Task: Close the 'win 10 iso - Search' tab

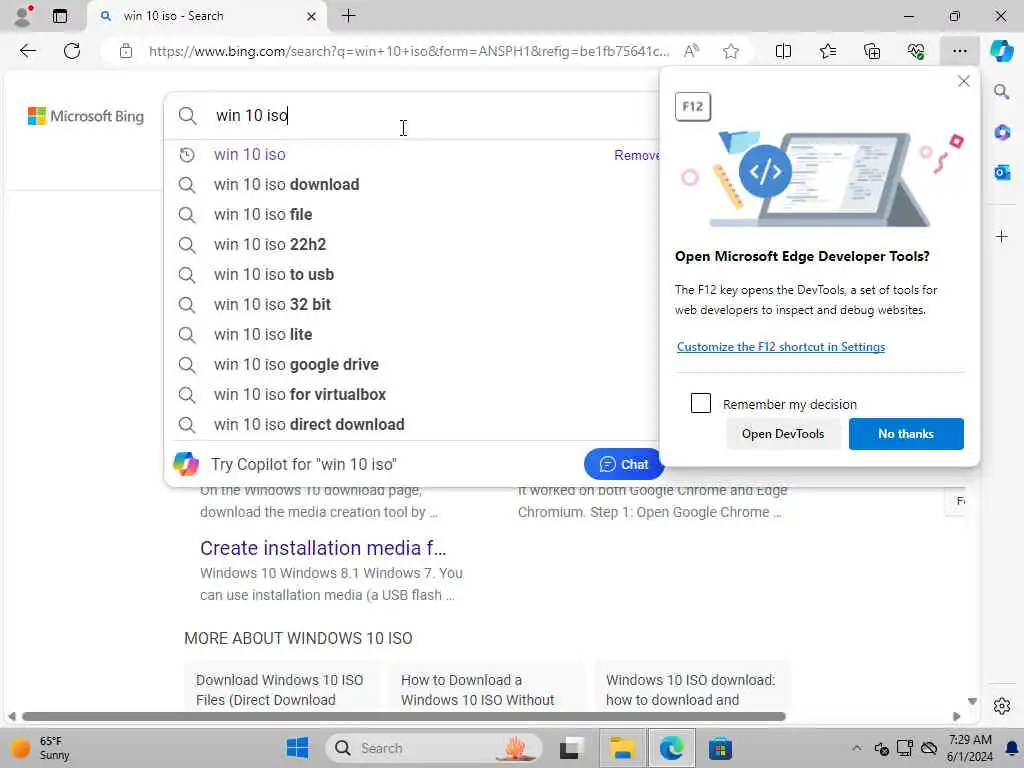Action: (x=312, y=16)
